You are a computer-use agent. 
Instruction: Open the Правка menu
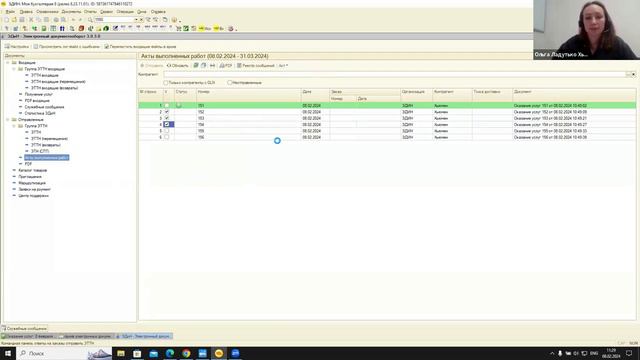[26, 11]
